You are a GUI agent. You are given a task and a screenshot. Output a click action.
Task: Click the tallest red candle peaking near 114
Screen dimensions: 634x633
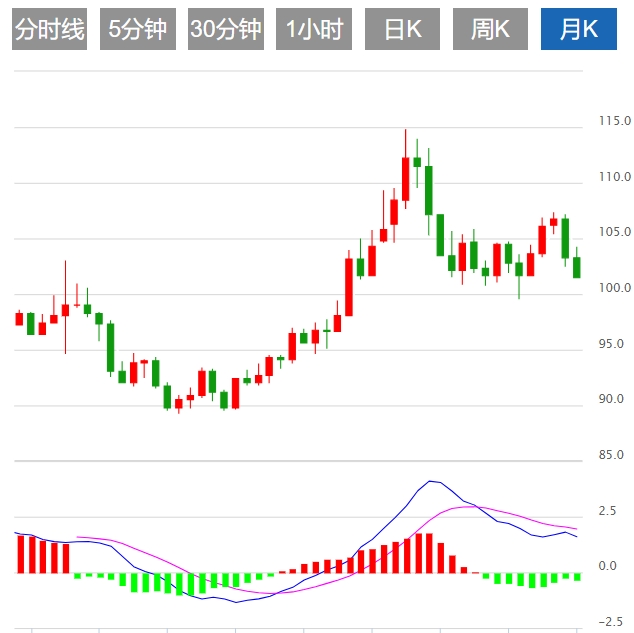406,179
